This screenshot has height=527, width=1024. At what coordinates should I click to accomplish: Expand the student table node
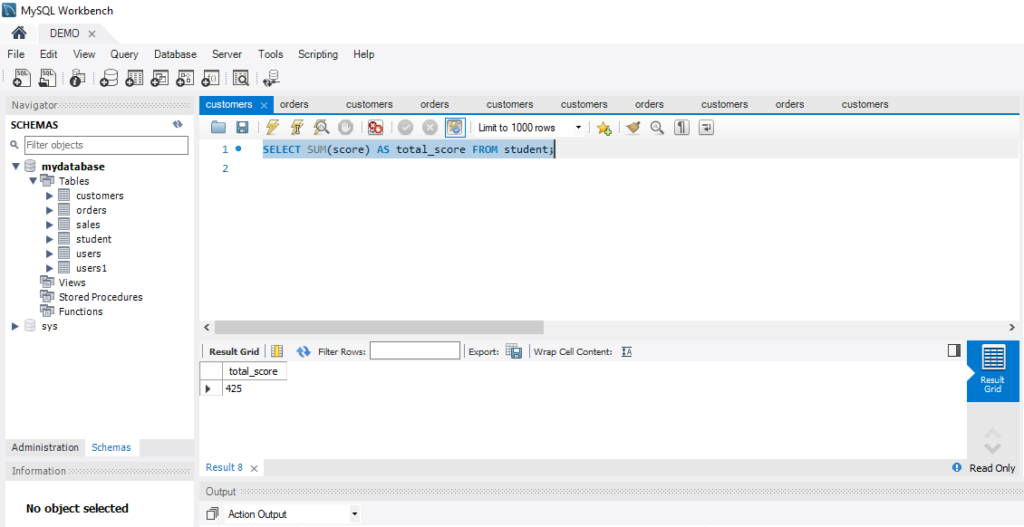pos(50,240)
